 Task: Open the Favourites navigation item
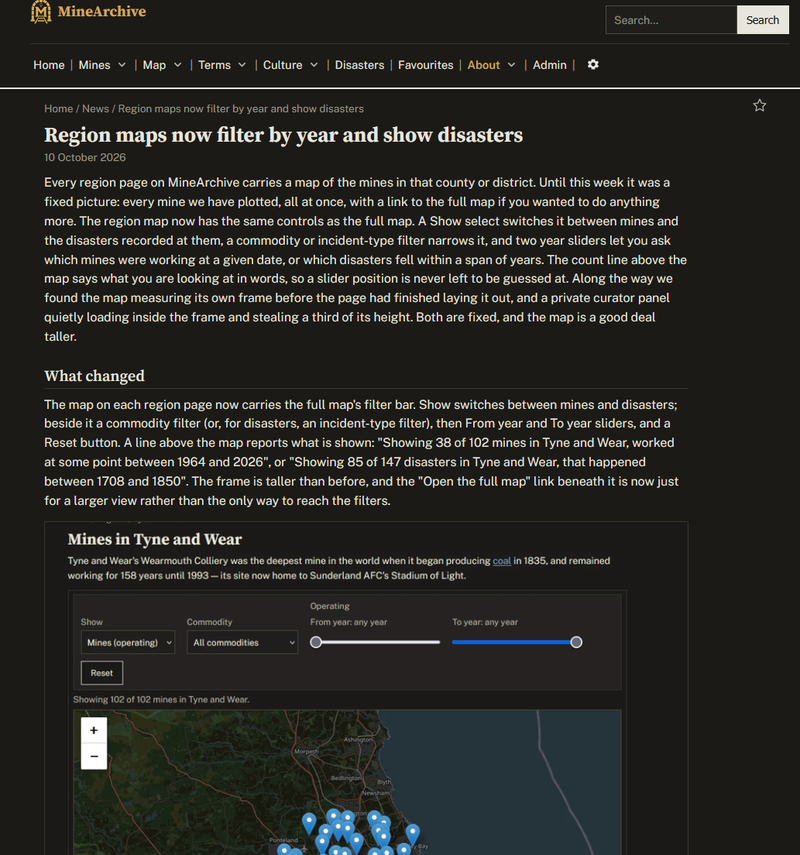point(425,65)
